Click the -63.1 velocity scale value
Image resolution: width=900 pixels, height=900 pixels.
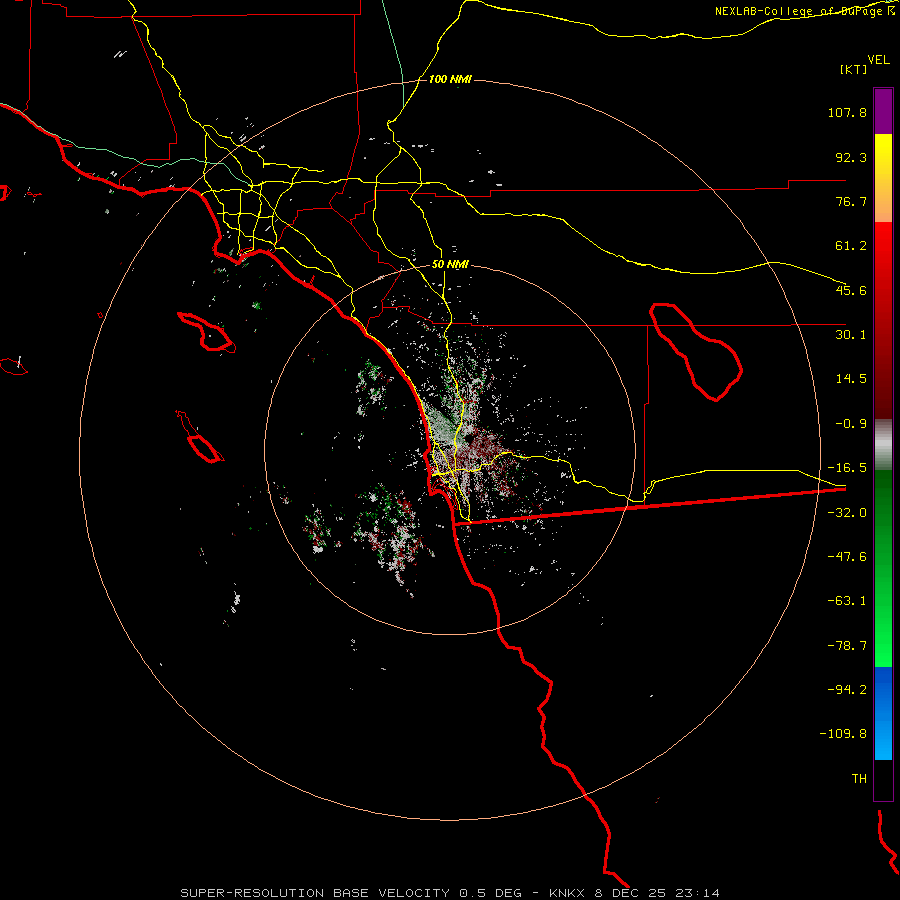coord(847,601)
